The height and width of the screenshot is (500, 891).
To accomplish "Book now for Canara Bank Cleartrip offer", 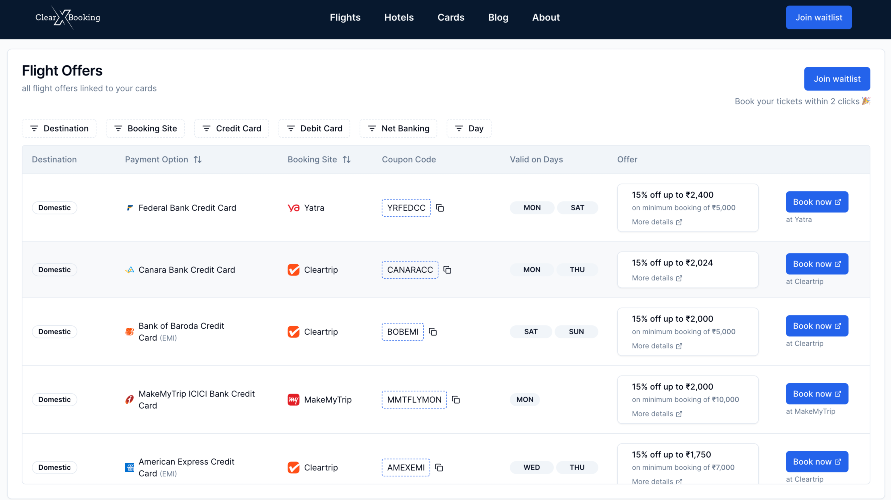I will click(817, 264).
